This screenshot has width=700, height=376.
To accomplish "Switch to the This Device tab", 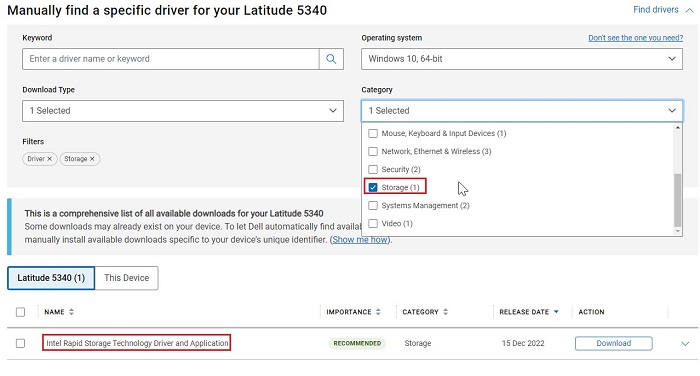I will tap(126, 278).
